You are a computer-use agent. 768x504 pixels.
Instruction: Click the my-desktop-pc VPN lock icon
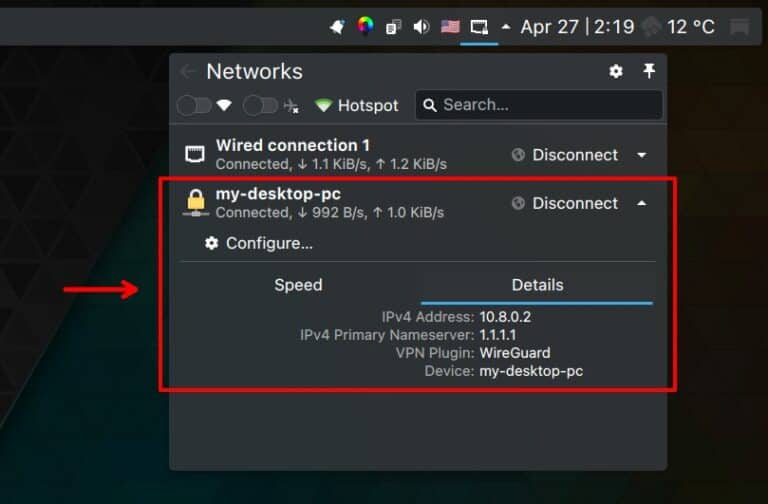[195, 203]
